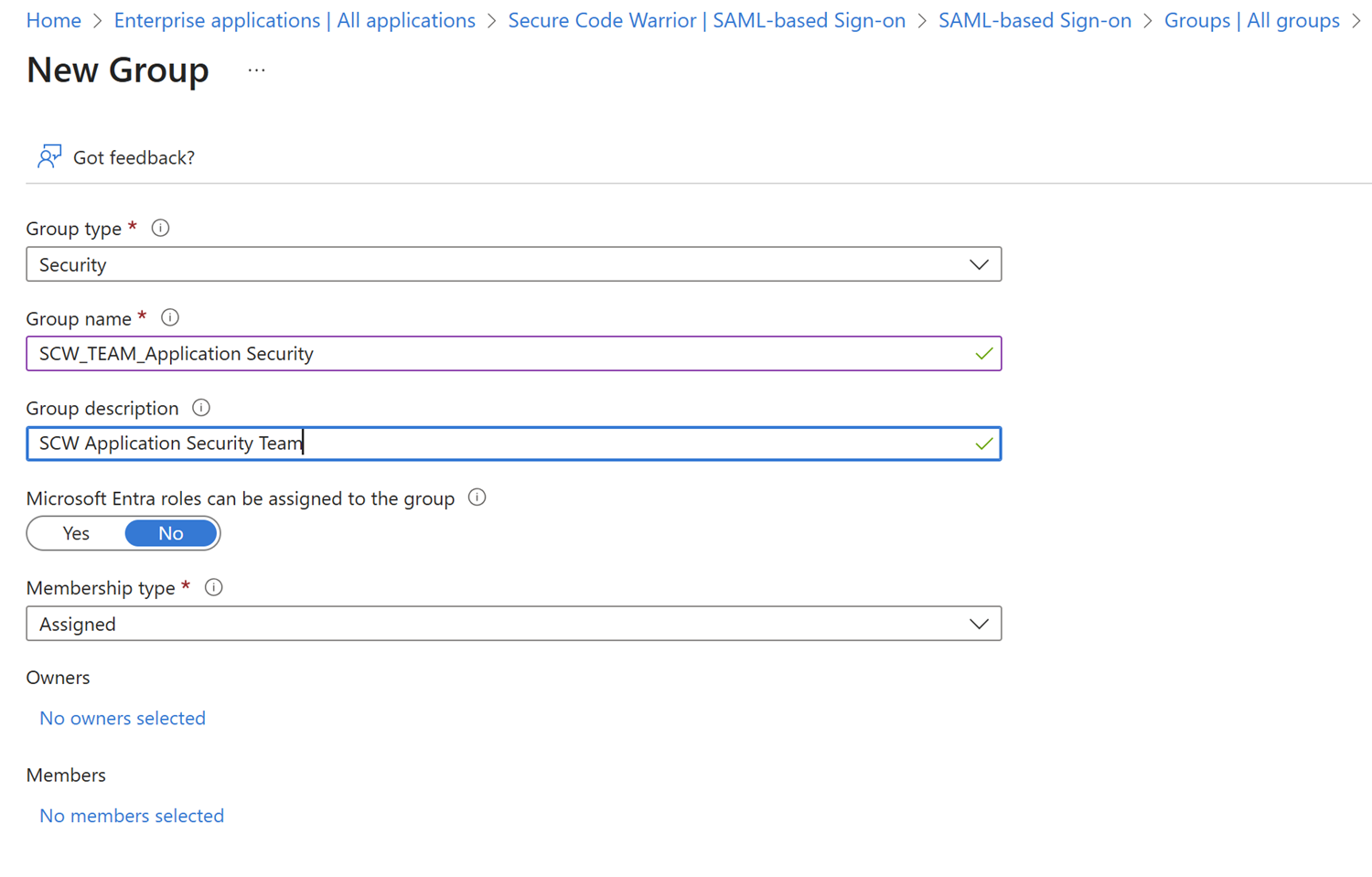The height and width of the screenshot is (877, 1372).
Task: Expand the Membership type dropdown
Action: tap(979, 624)
